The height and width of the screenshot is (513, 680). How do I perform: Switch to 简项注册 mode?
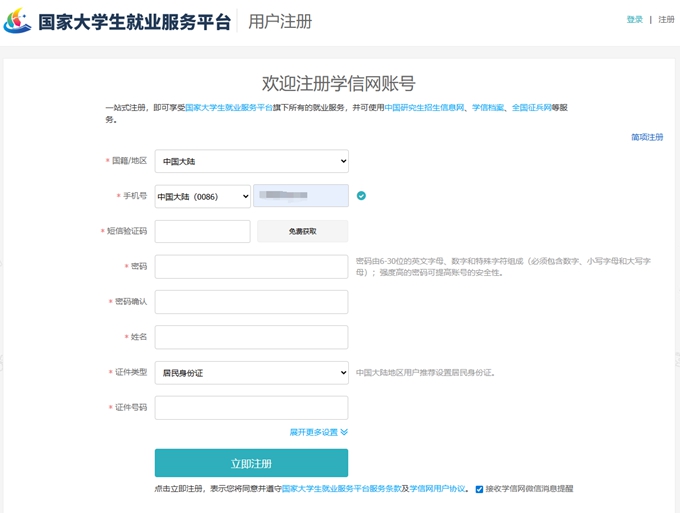pos(646,137)
